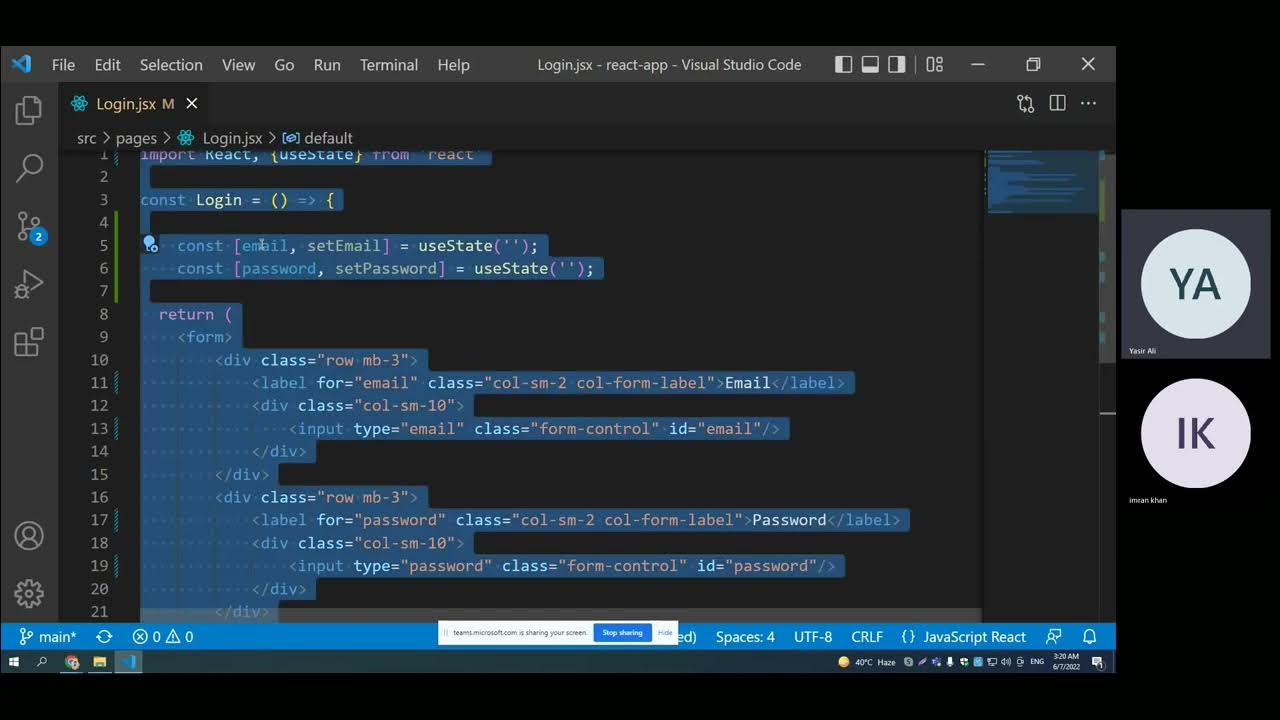Viewport: 1280px width, 720px height.
Task: Click line number 10 in the gutter
Action: click(x=99, y=360)
